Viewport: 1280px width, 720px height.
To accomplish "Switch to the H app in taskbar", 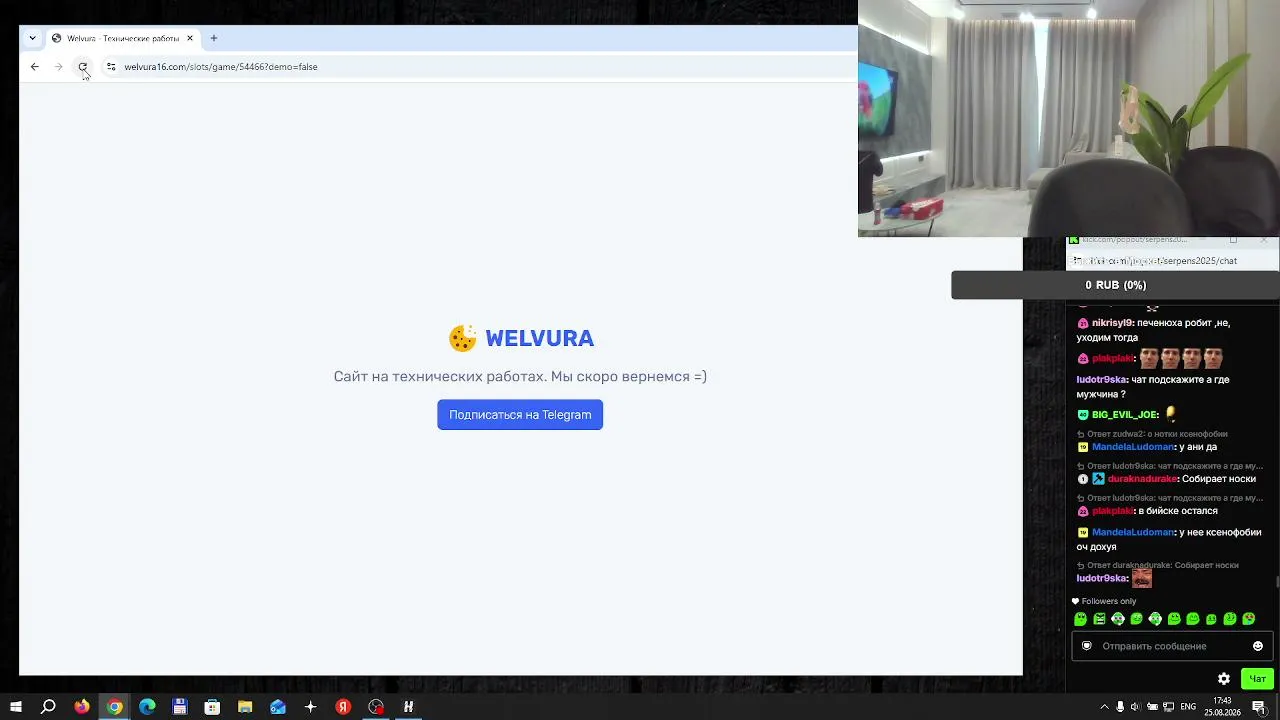I will pyautogui.click(x=408, y=707).
